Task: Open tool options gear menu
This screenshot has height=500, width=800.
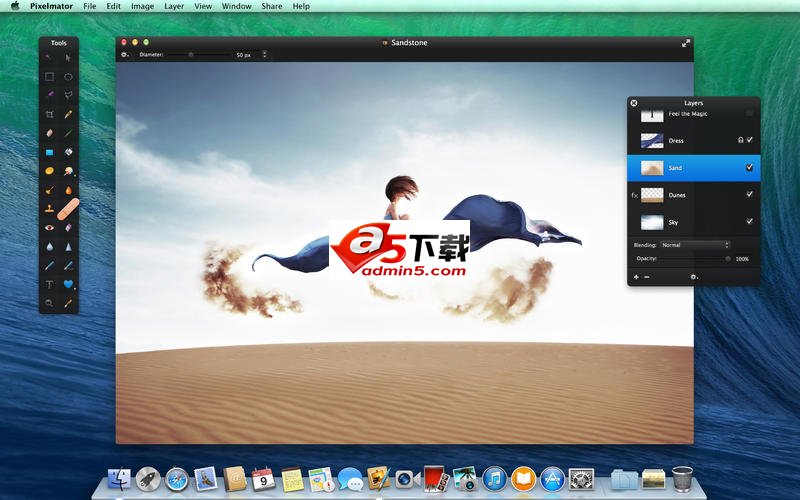Action: pyautogui.click(x=124, y=55)
